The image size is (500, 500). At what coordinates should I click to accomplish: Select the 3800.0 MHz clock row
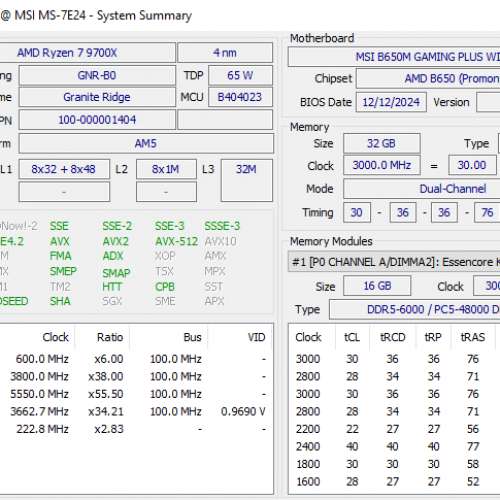(x=137, y=377)
